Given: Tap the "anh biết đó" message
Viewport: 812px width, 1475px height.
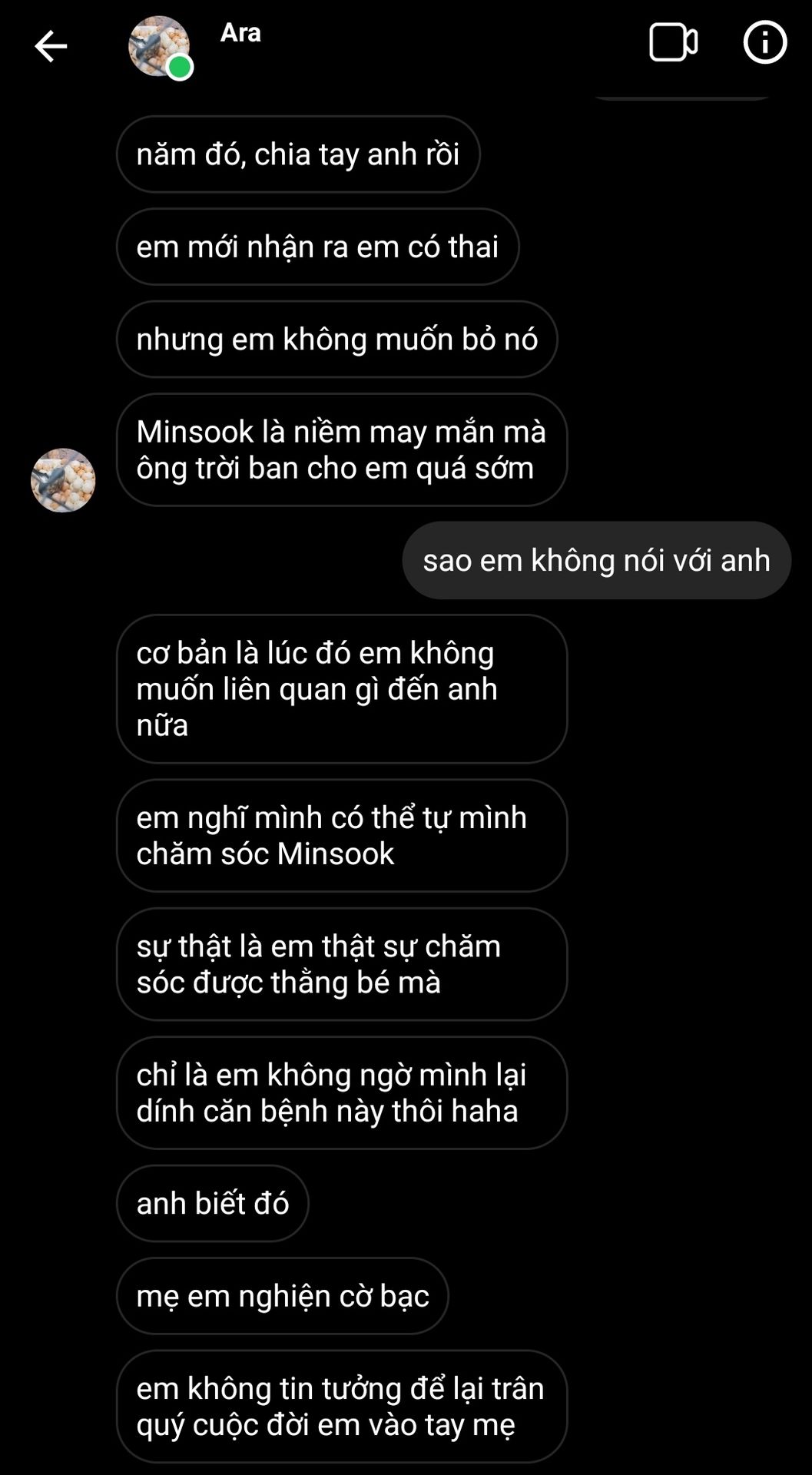Looking at the screenshot, I should point(213,1203).
